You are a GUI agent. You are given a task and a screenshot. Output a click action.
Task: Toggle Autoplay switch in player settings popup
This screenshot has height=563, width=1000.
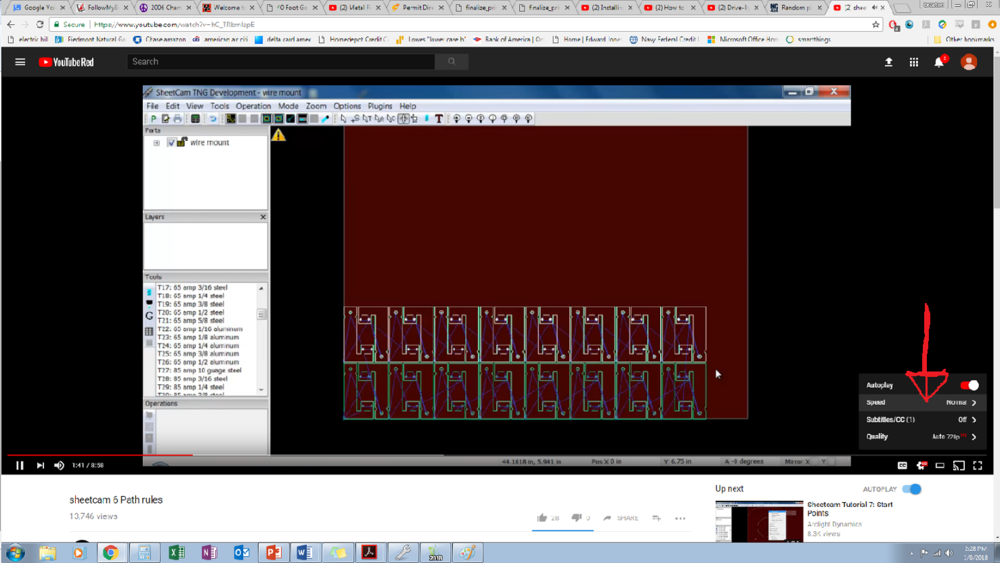pos(969,385)
